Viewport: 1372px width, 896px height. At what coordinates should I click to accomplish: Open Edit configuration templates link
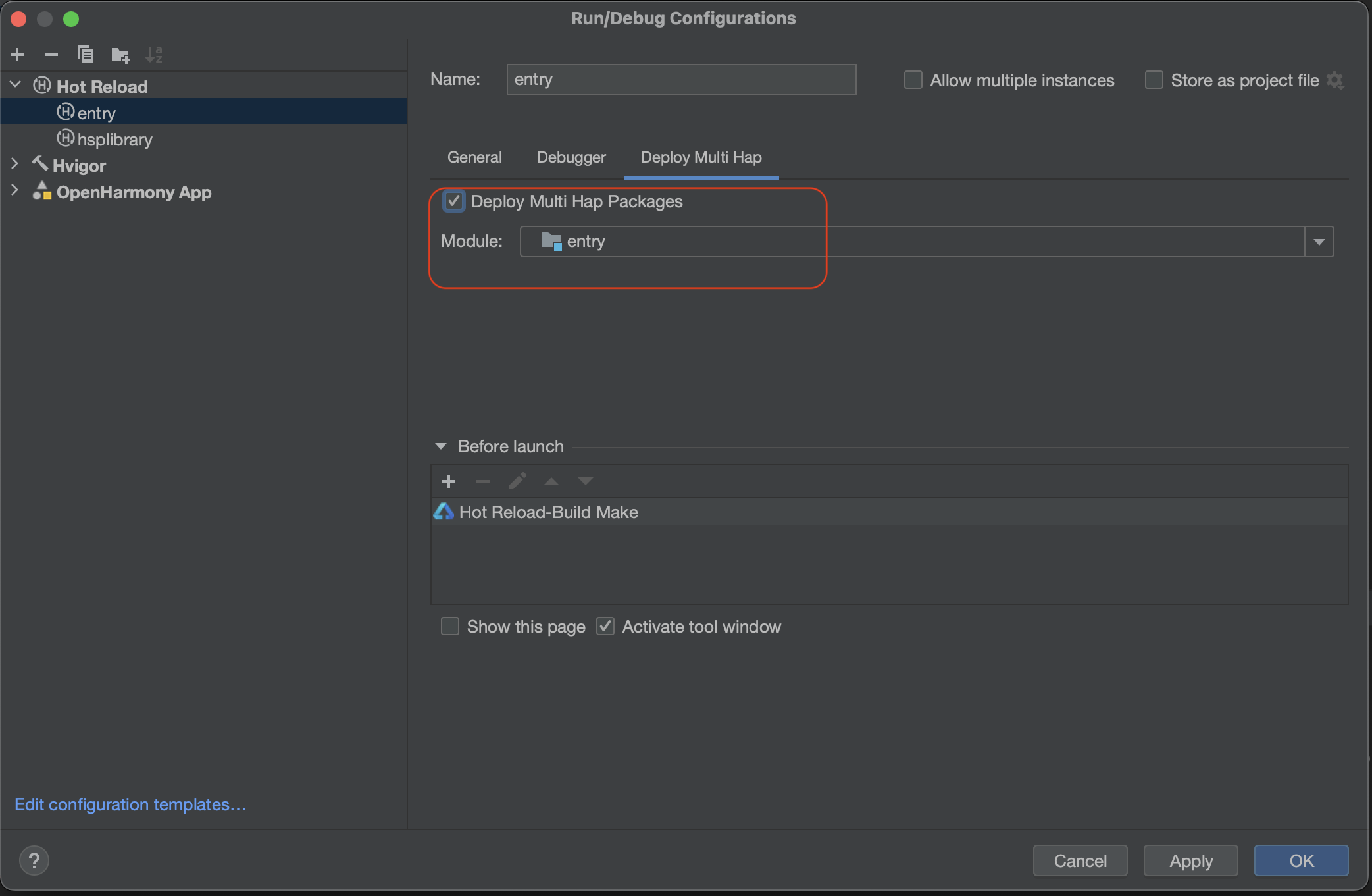[x=130, y=804]
